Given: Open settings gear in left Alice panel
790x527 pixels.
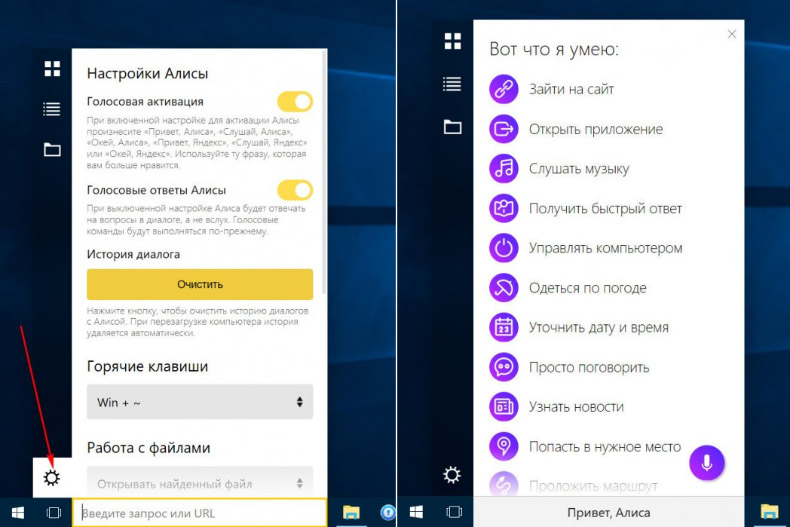Looking at the screenshot, I should pos(51,478).
